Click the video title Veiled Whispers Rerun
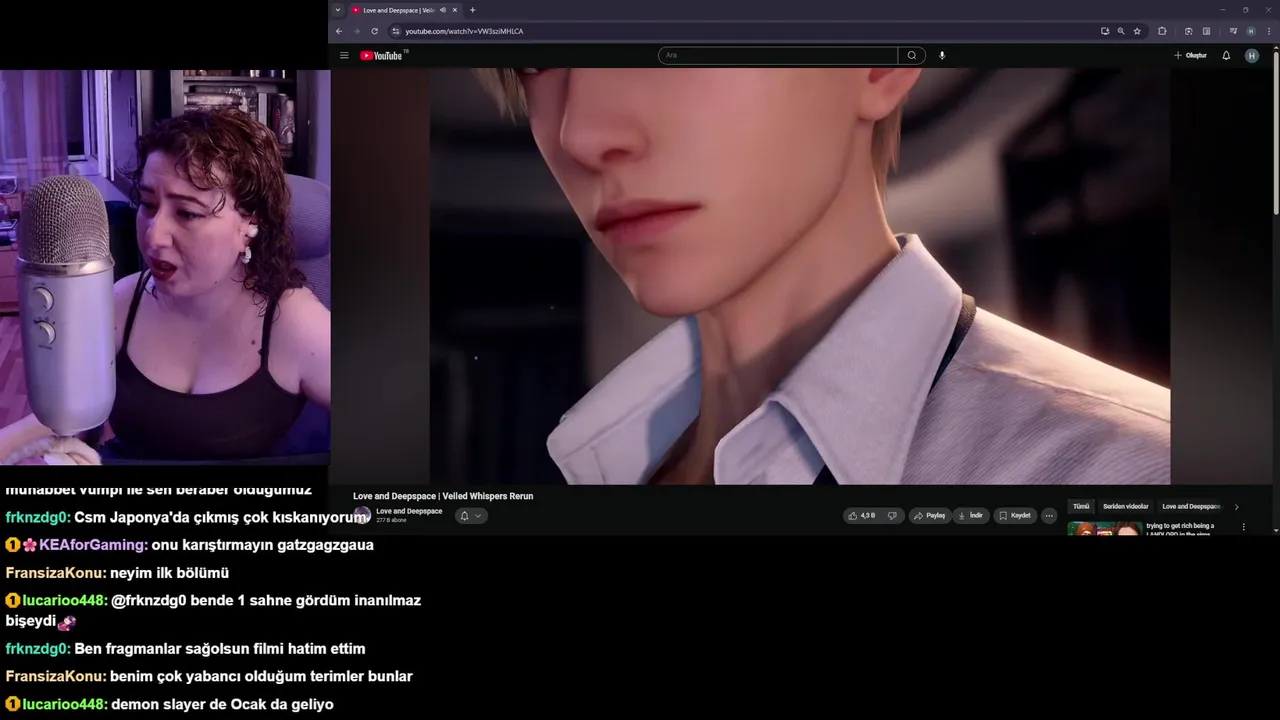1280x720 pixels. (x=443, y=496)
